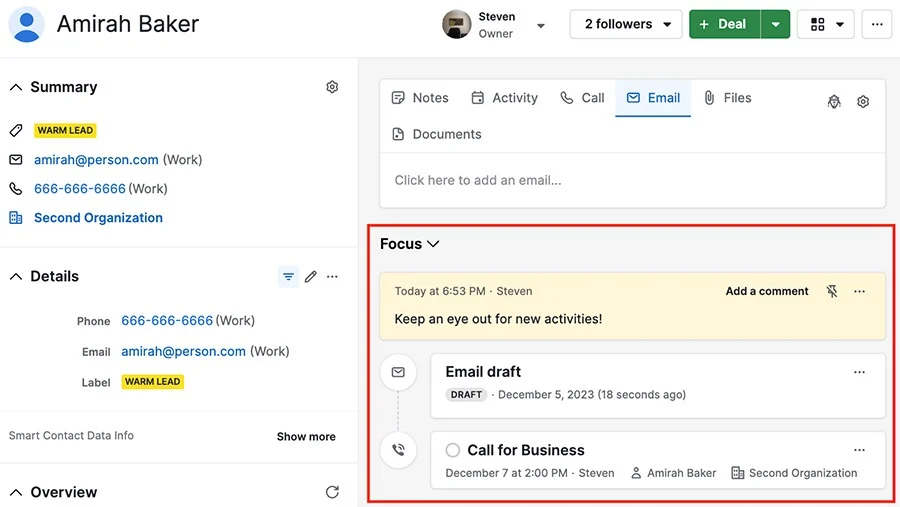Click the Details filter icon
Screen dimensions: 900x507
288,277
